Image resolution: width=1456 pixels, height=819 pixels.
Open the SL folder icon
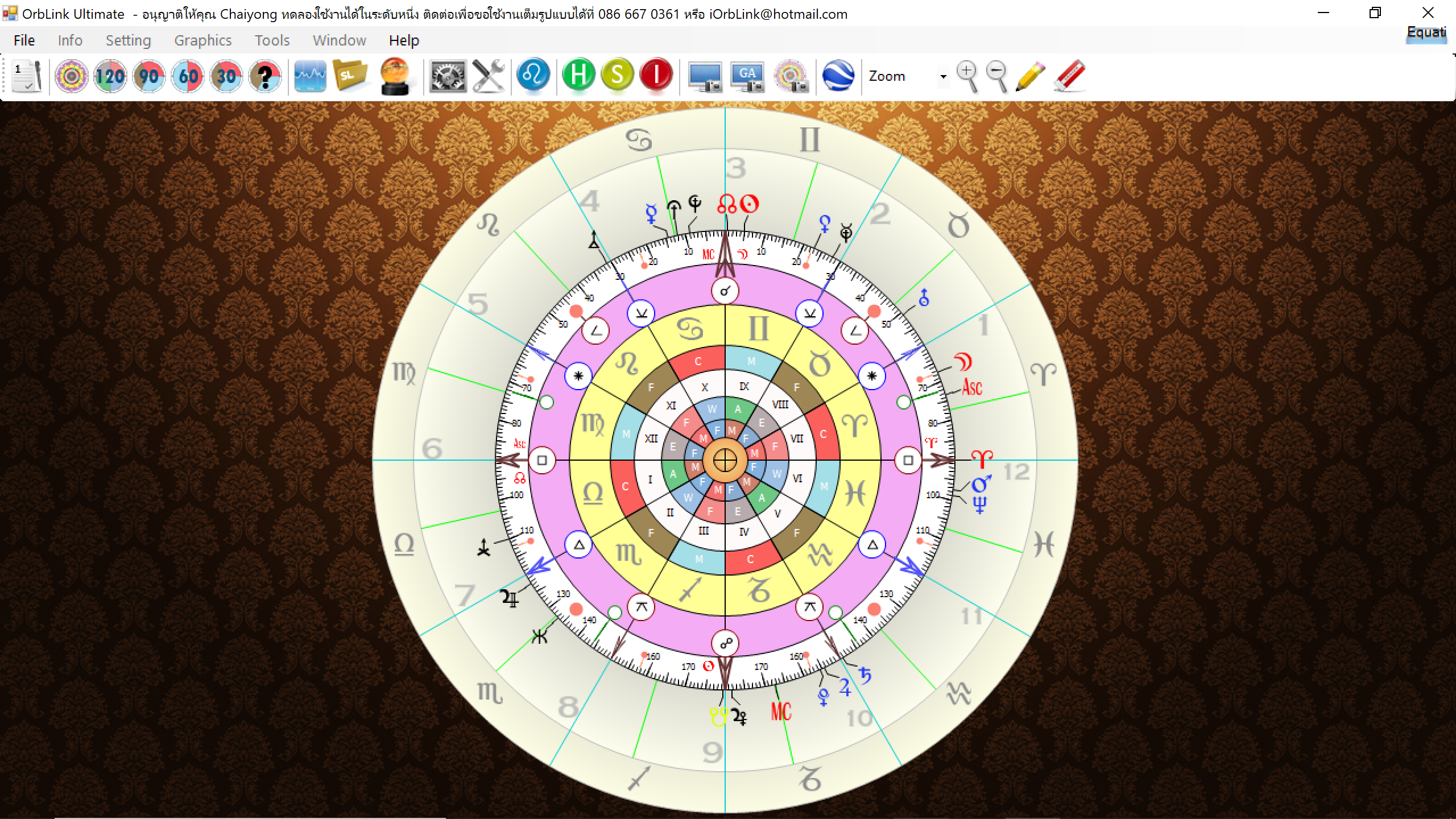coord(349,76)
